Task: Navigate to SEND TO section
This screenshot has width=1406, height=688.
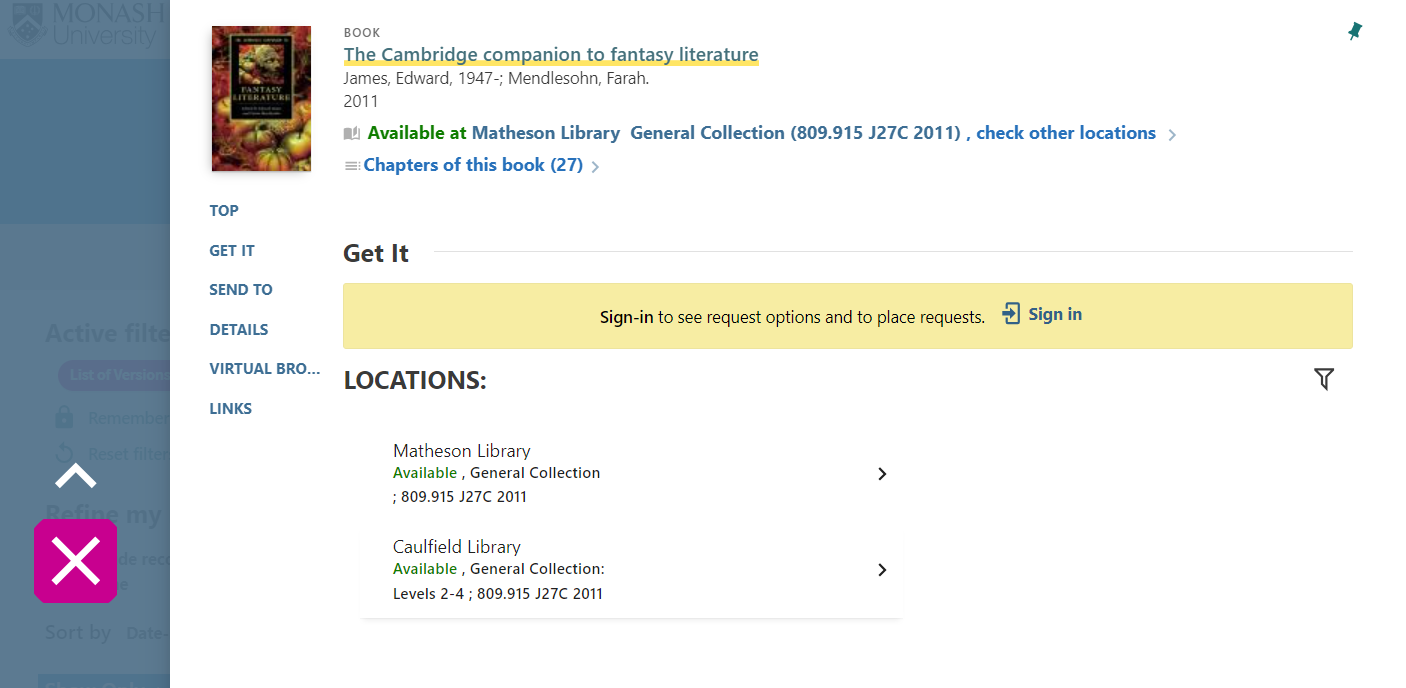Action: coord(241,290)
